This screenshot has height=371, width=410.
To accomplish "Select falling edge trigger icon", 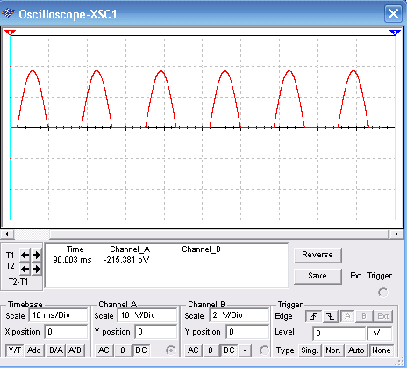I will tap(331, 316).
